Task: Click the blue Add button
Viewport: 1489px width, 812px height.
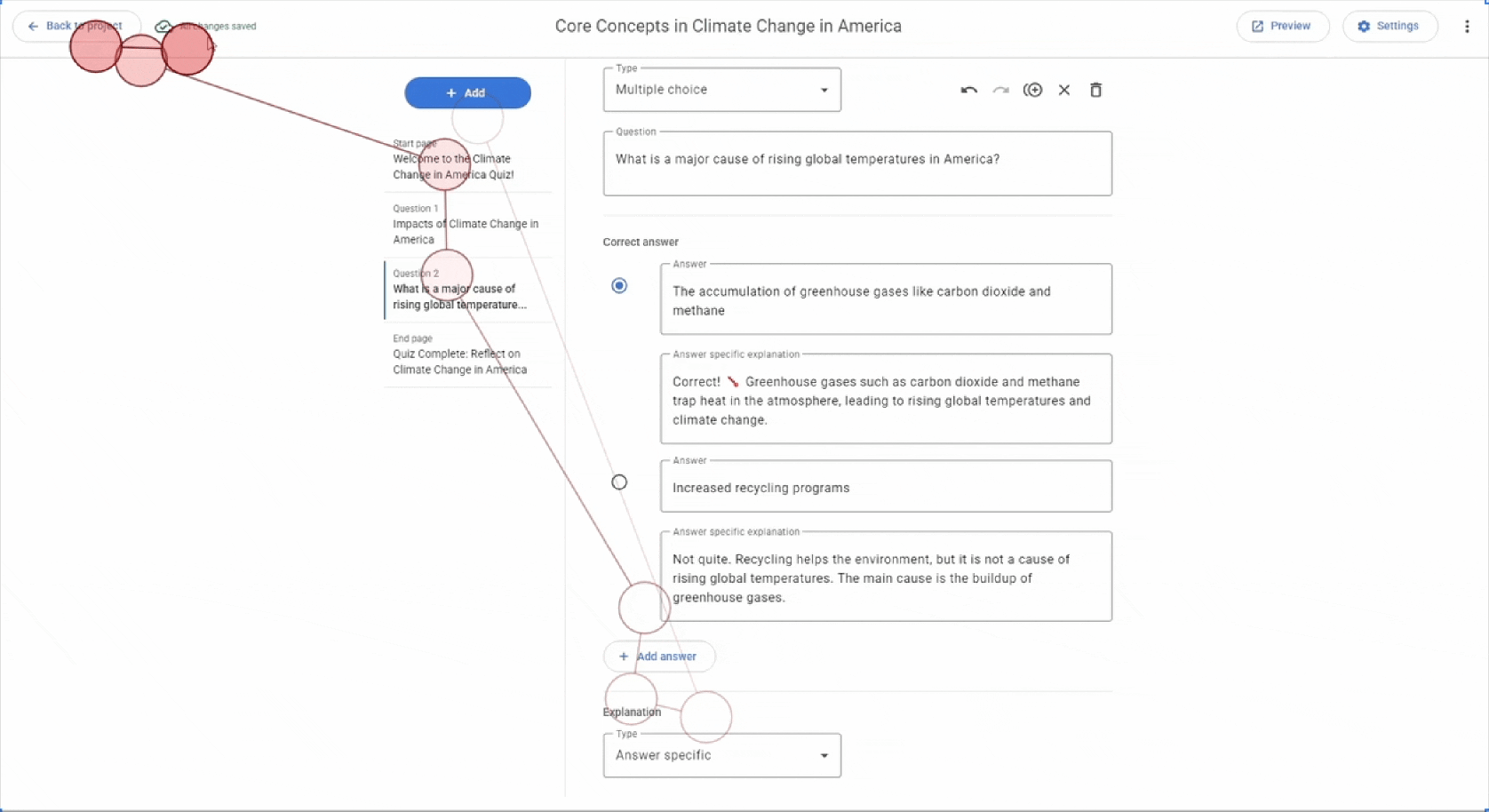Action: click(x=467, y=93)
